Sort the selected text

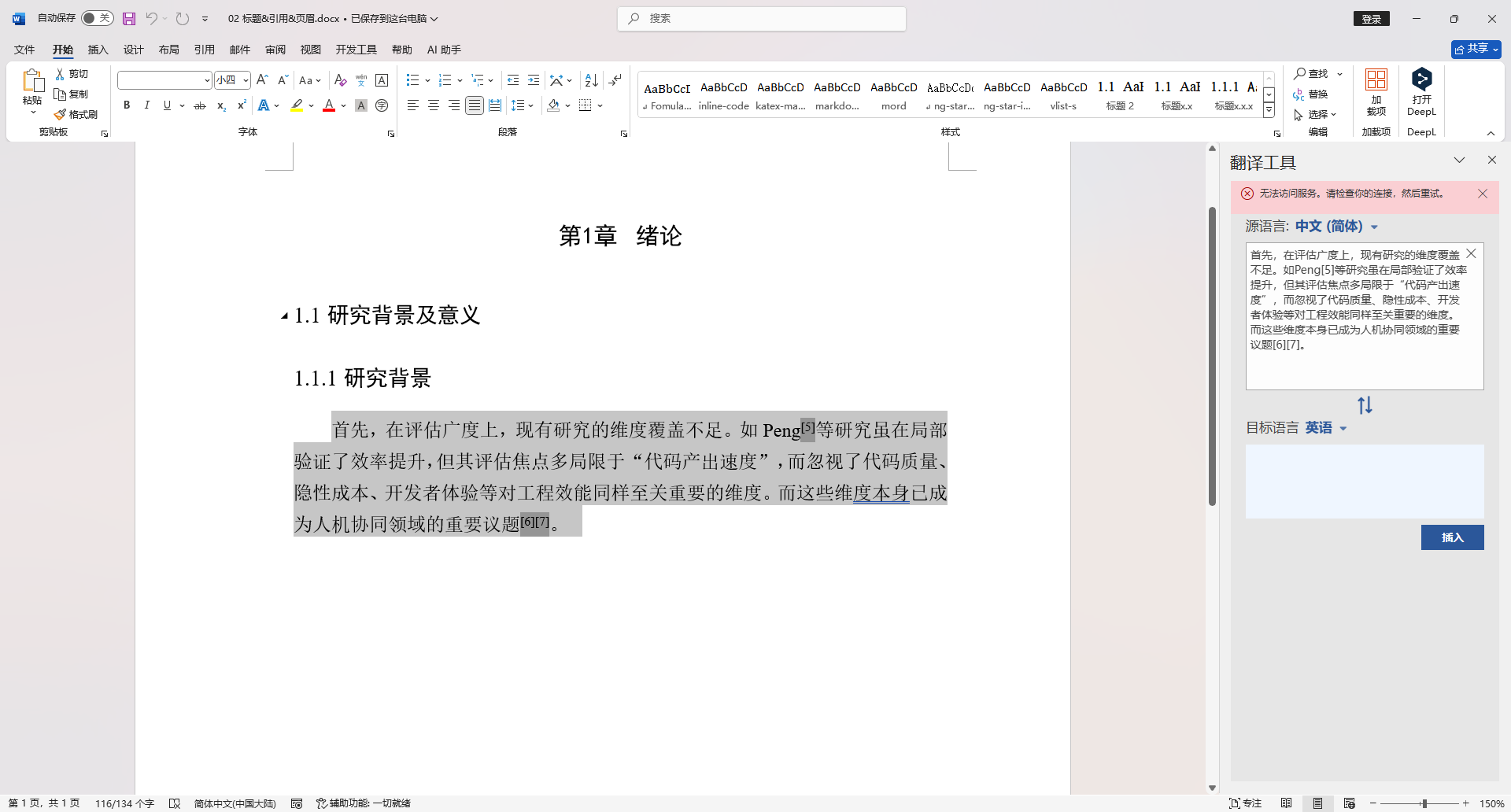(x=592, y=80)
